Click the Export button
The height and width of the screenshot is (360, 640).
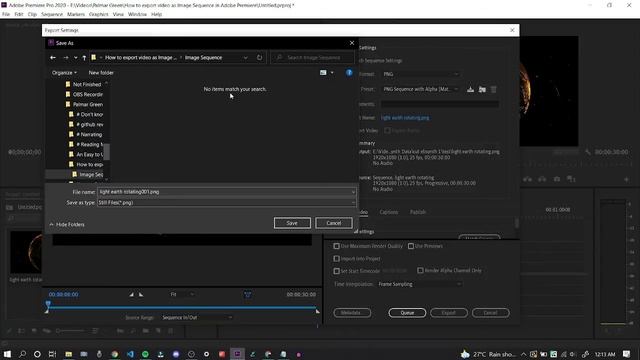[x=449, y=313]
